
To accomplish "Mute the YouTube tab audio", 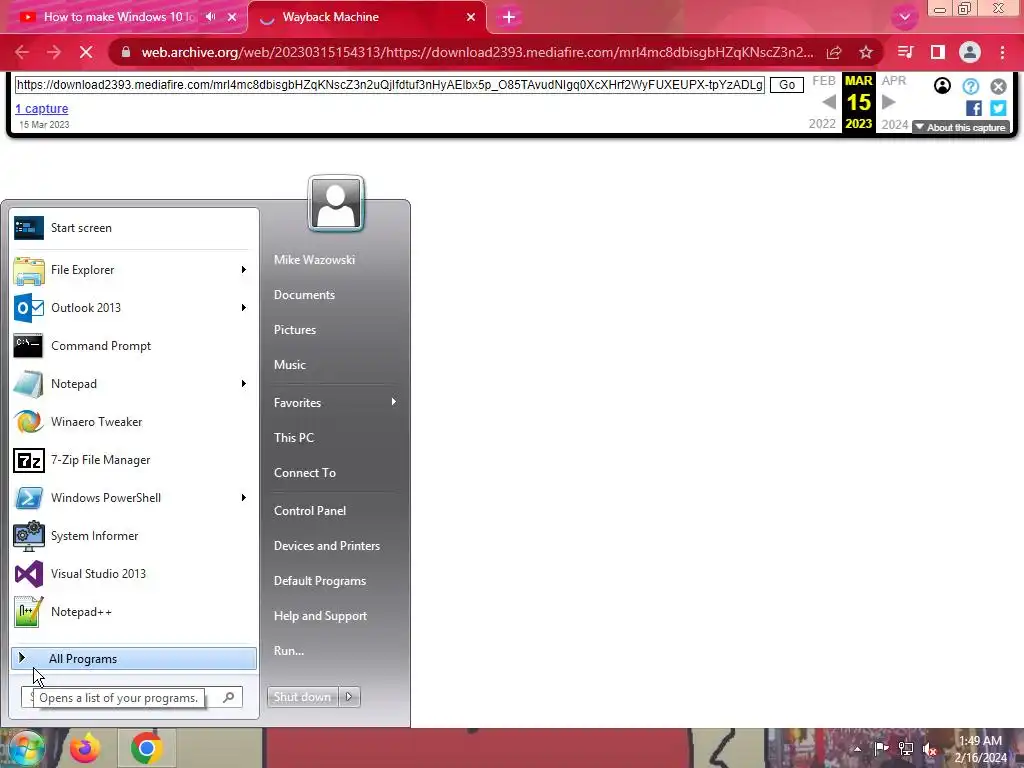I will tap(210, 17).
